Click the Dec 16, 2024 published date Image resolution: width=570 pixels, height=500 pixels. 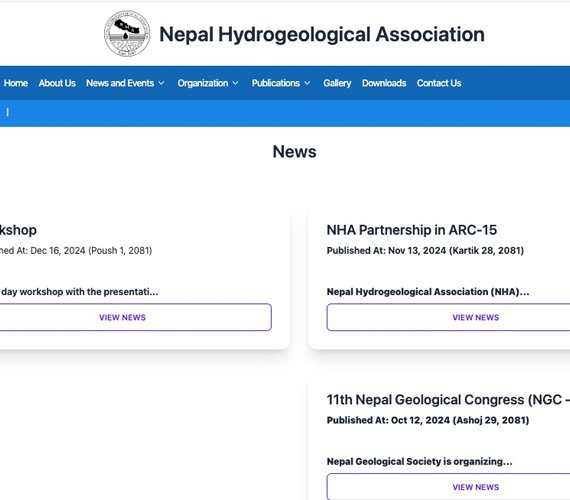coord(76,251)
